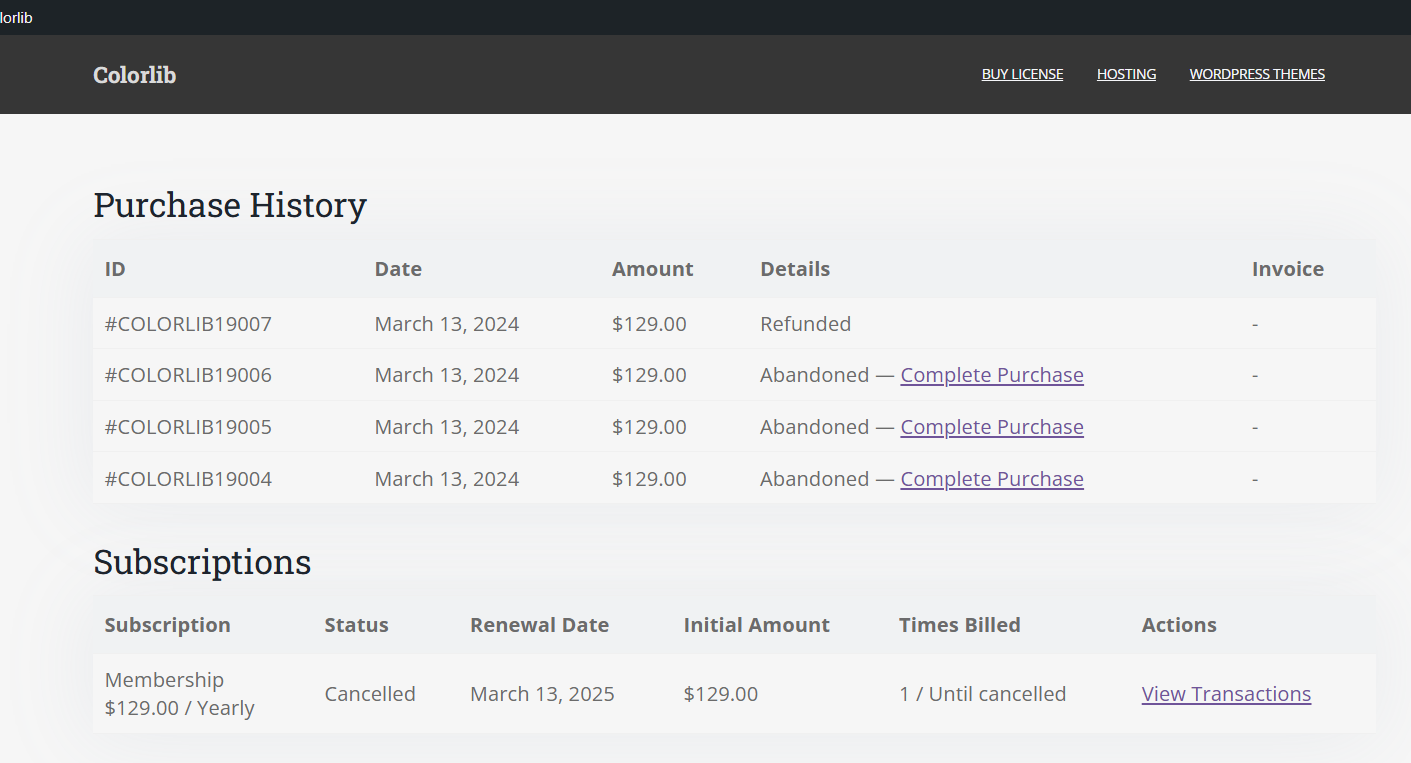
Task: View transactions for the Membership subscription
Action: pos(1226,694)
